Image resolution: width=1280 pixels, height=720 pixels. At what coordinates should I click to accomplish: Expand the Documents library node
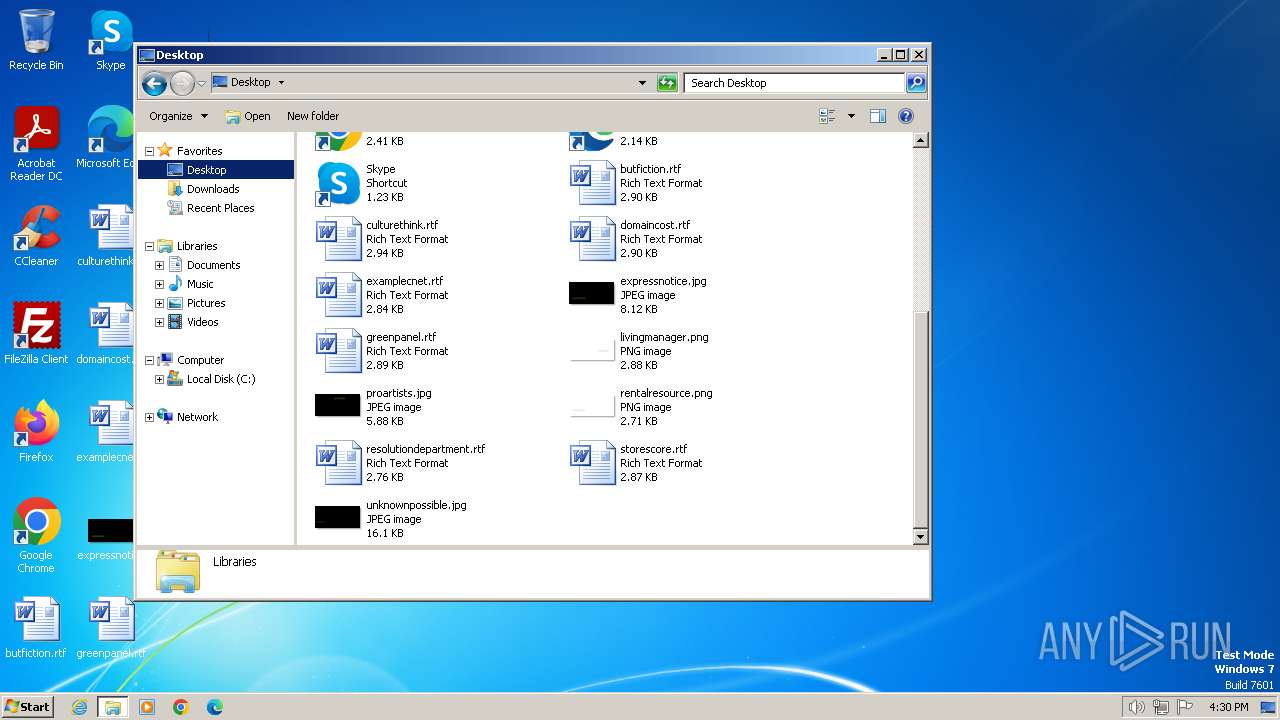tap(159, 265)
